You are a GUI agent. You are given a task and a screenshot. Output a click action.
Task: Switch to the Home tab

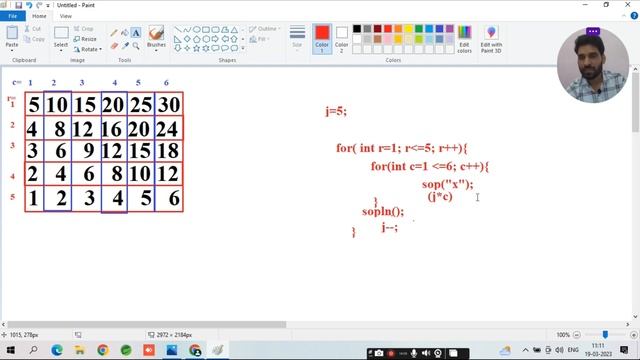pos(39,16)
